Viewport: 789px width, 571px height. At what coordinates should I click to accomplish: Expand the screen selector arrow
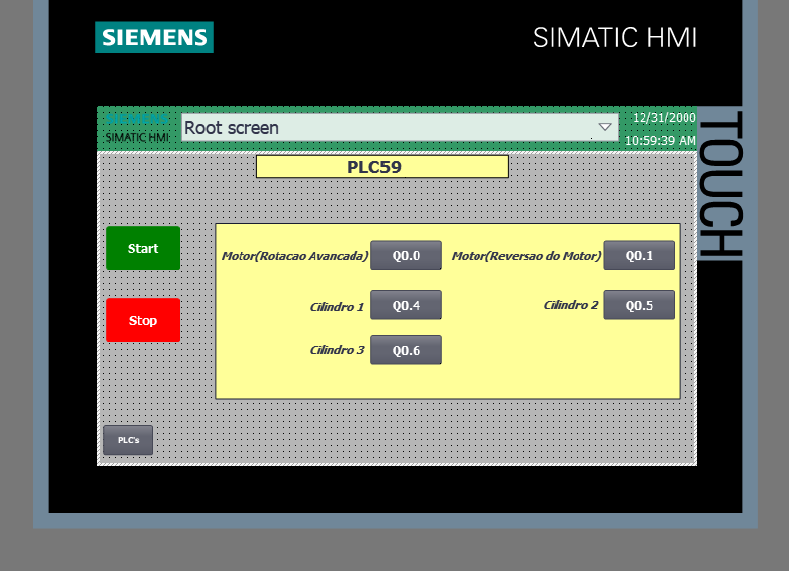coord(605,127)
